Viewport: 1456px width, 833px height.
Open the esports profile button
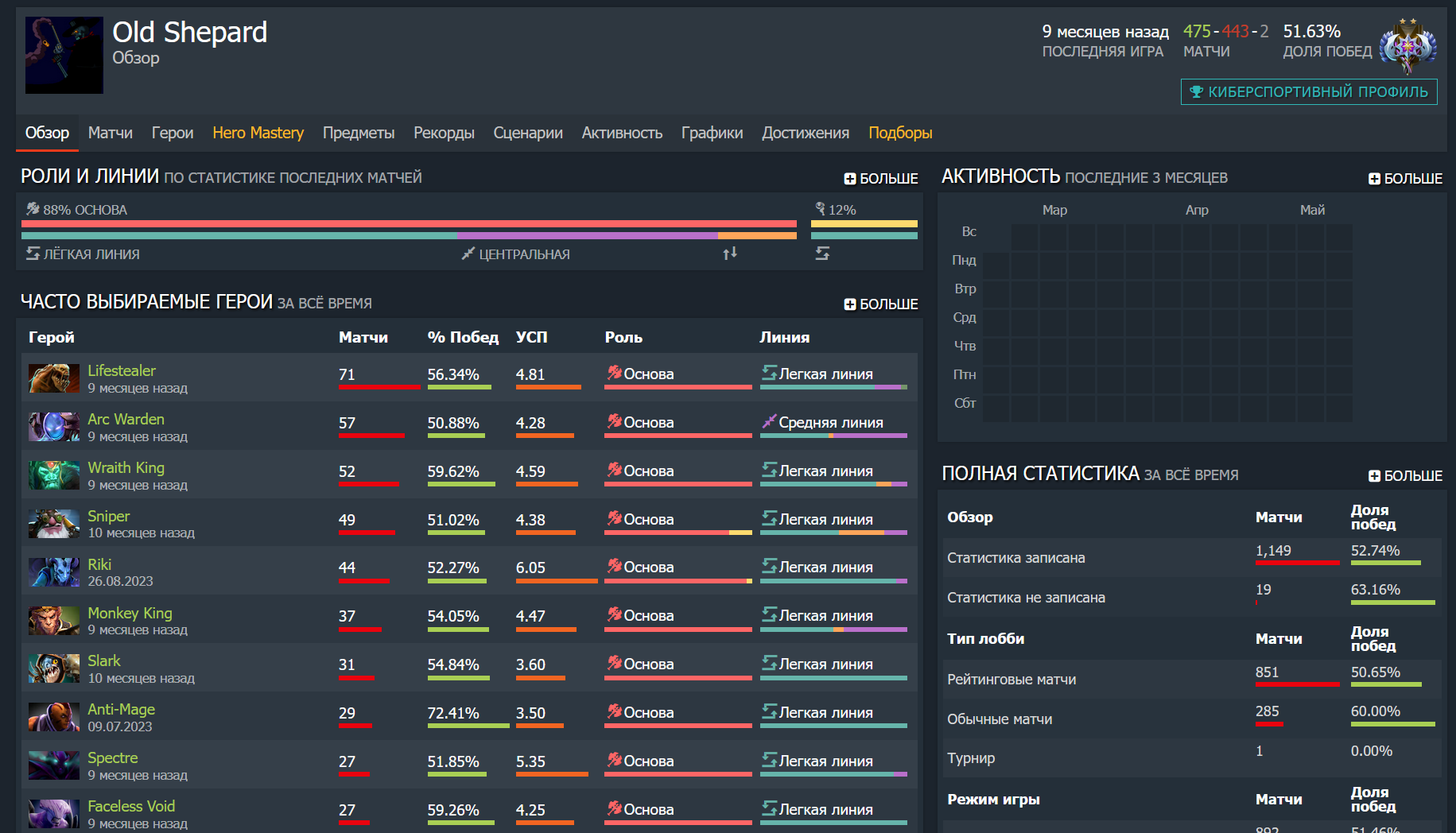coord(1309,91)
